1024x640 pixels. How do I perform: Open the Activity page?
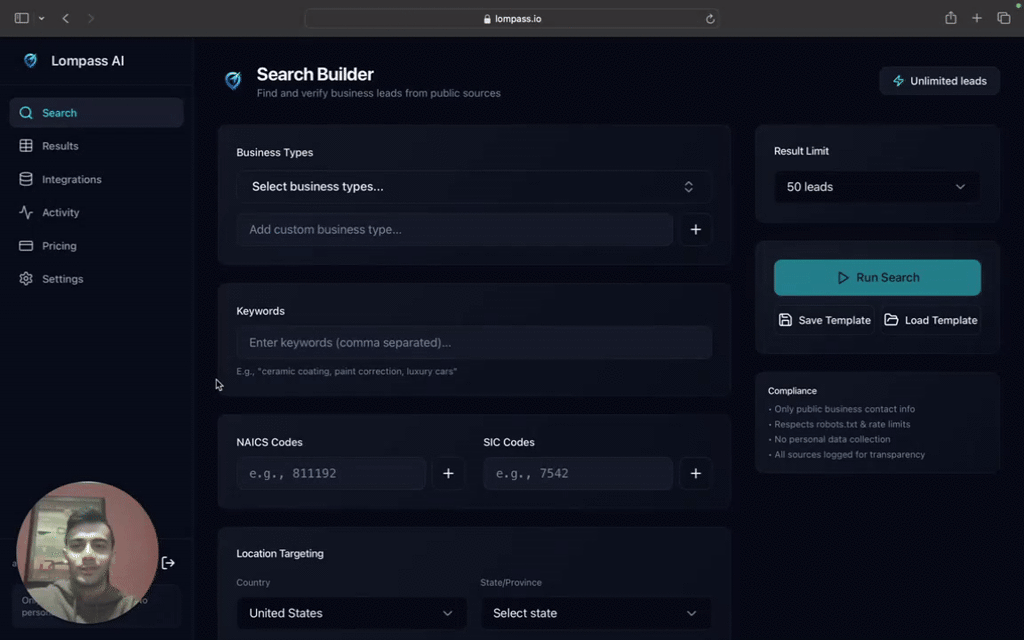click(x=96, y=213)
